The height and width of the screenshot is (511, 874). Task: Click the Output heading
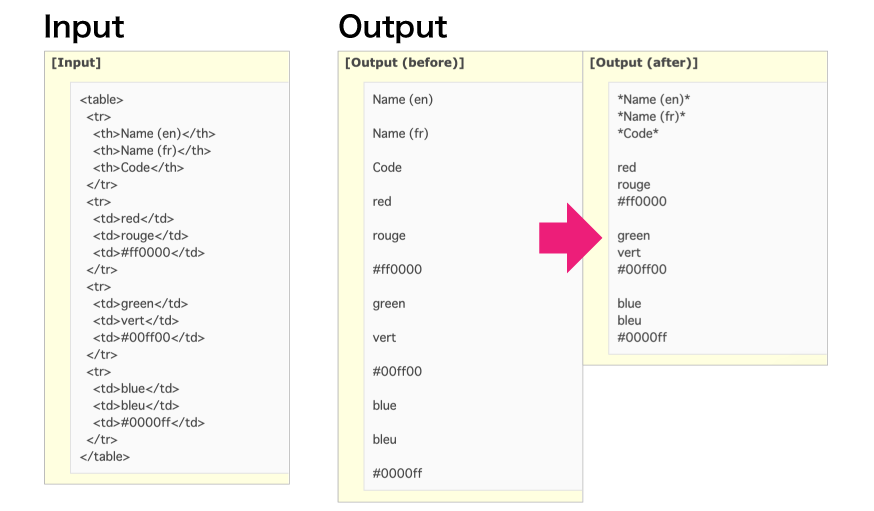393,27
